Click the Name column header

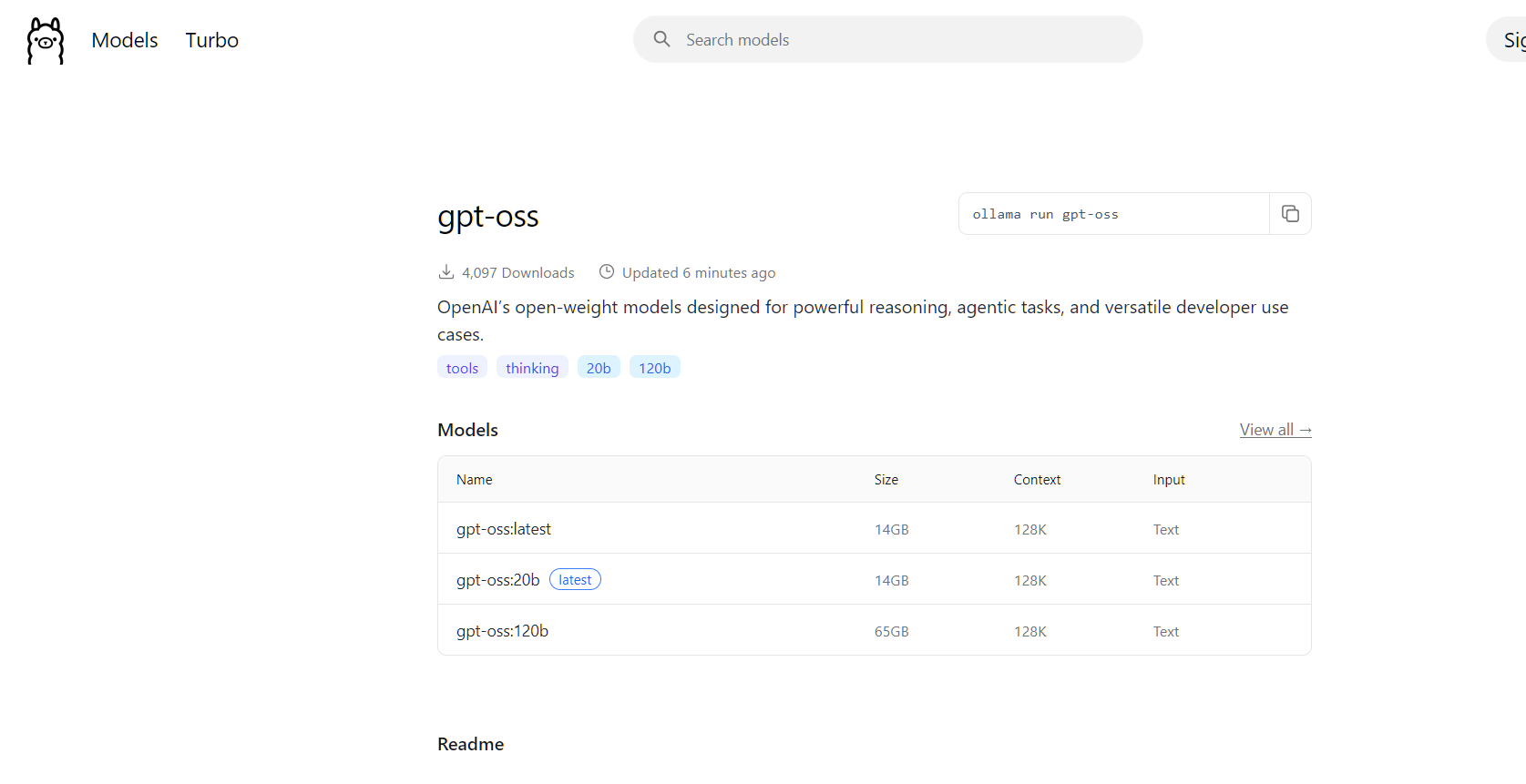click(x=475, y=480)
